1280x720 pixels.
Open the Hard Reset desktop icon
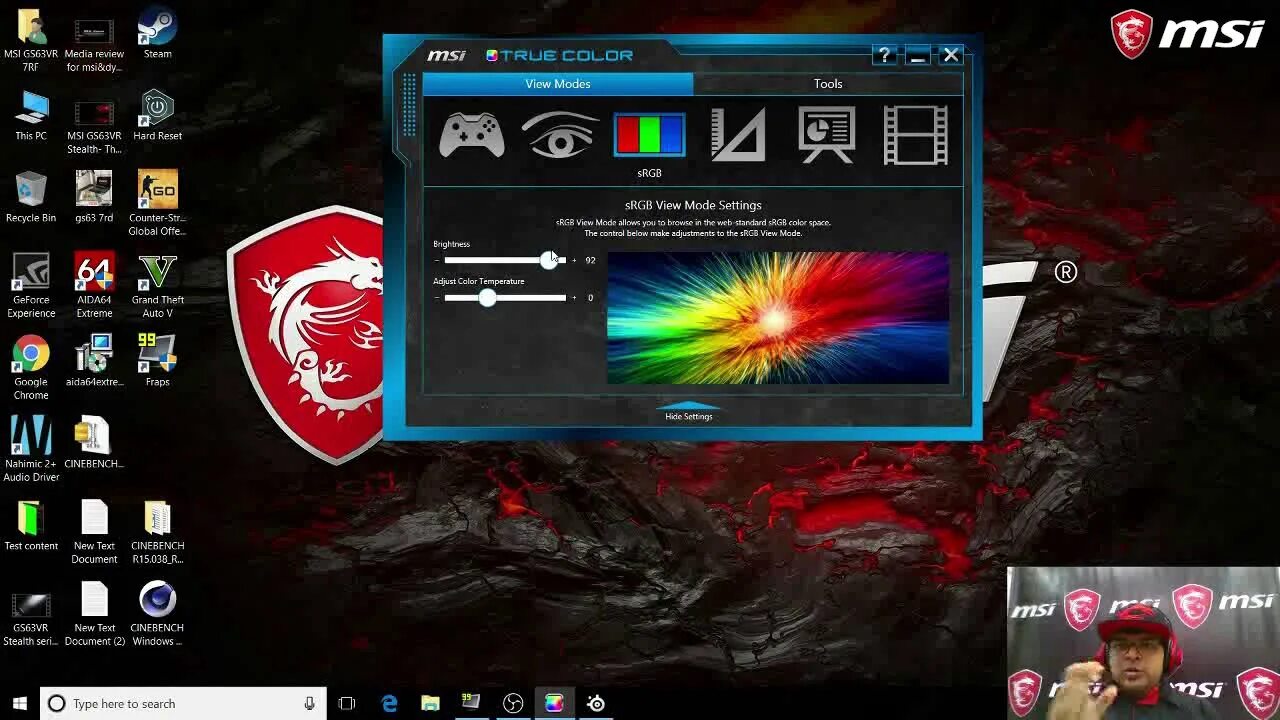point(157,116)
